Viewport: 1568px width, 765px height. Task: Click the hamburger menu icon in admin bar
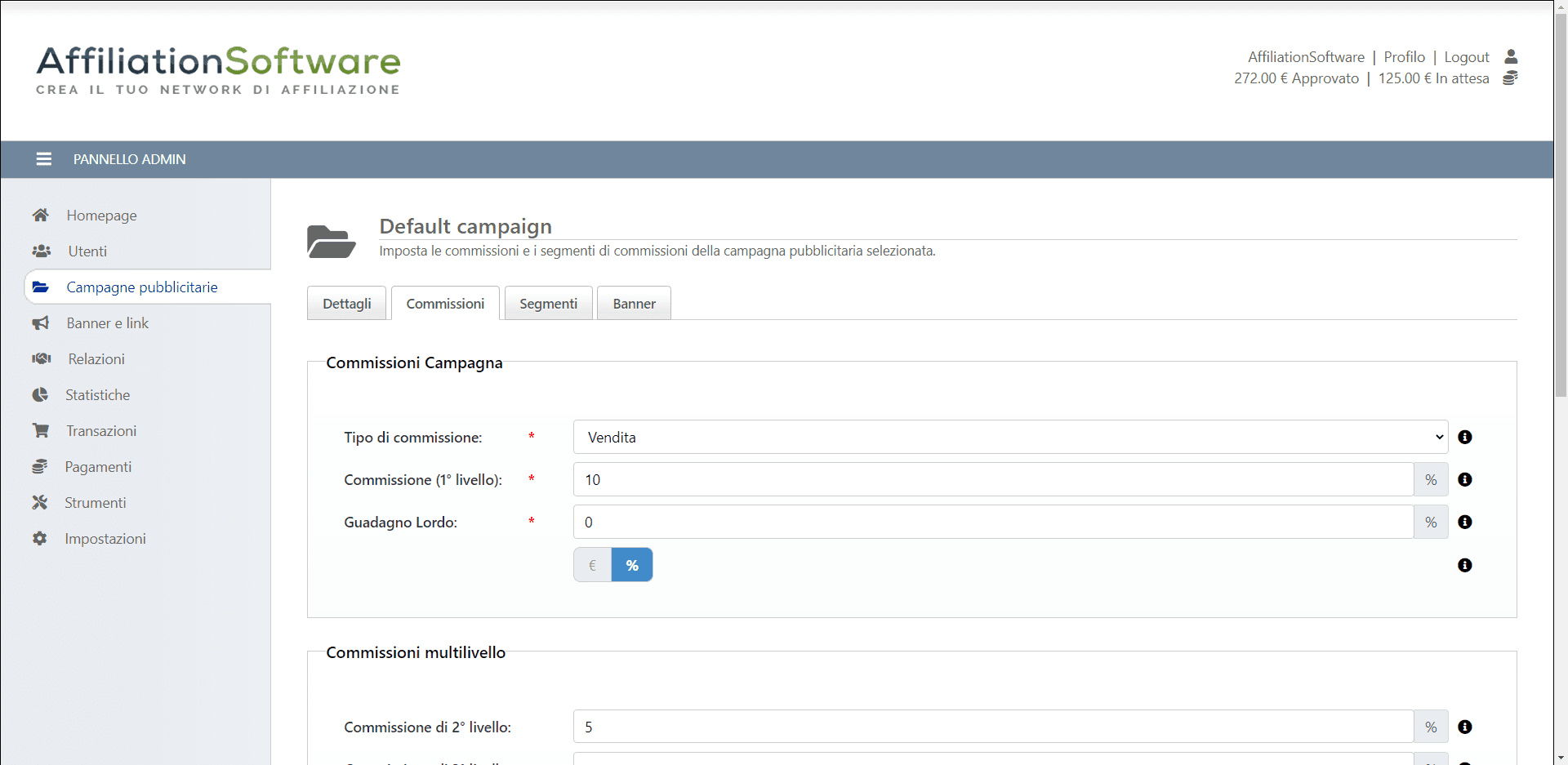pyautogui.click(x=44, y=159)
